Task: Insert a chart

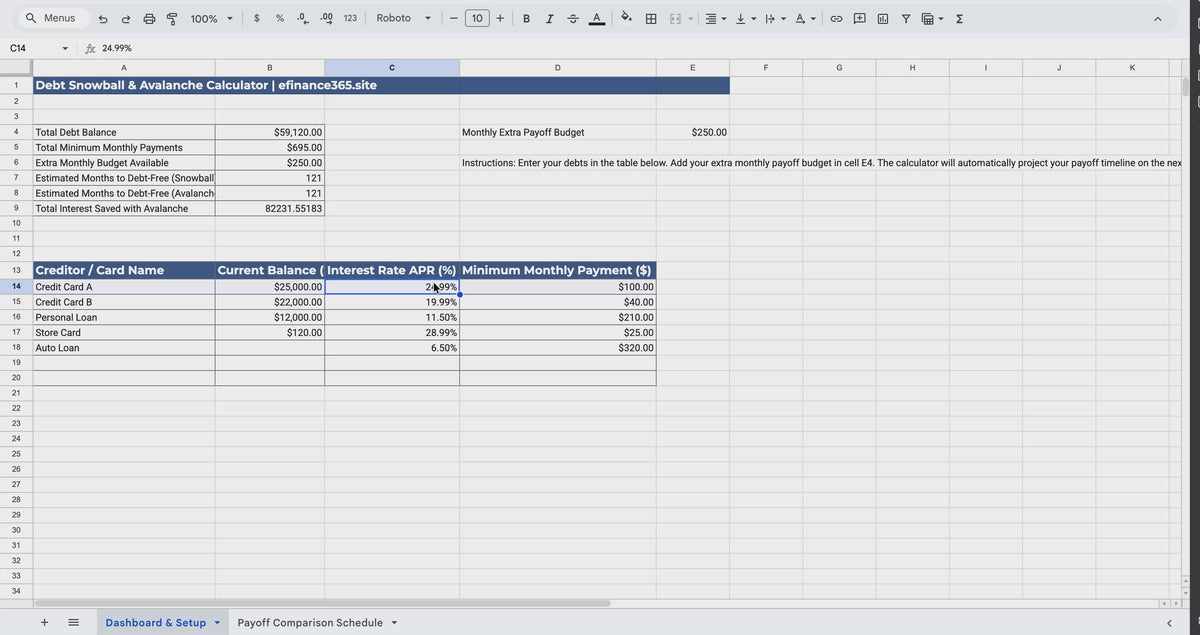Action: tap(883, 18)
